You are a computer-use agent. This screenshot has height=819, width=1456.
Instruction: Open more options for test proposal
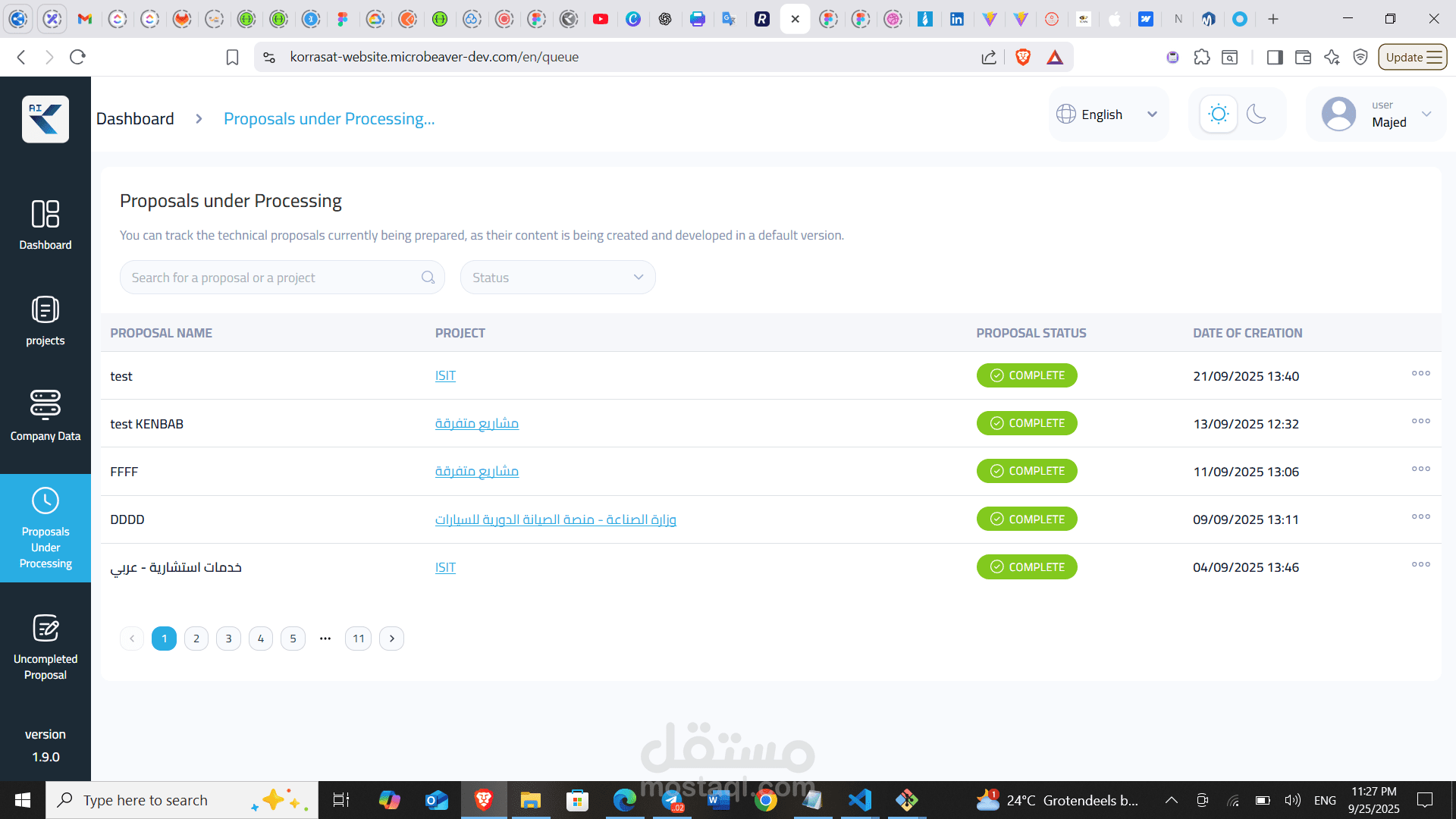tap(1420, 373)
